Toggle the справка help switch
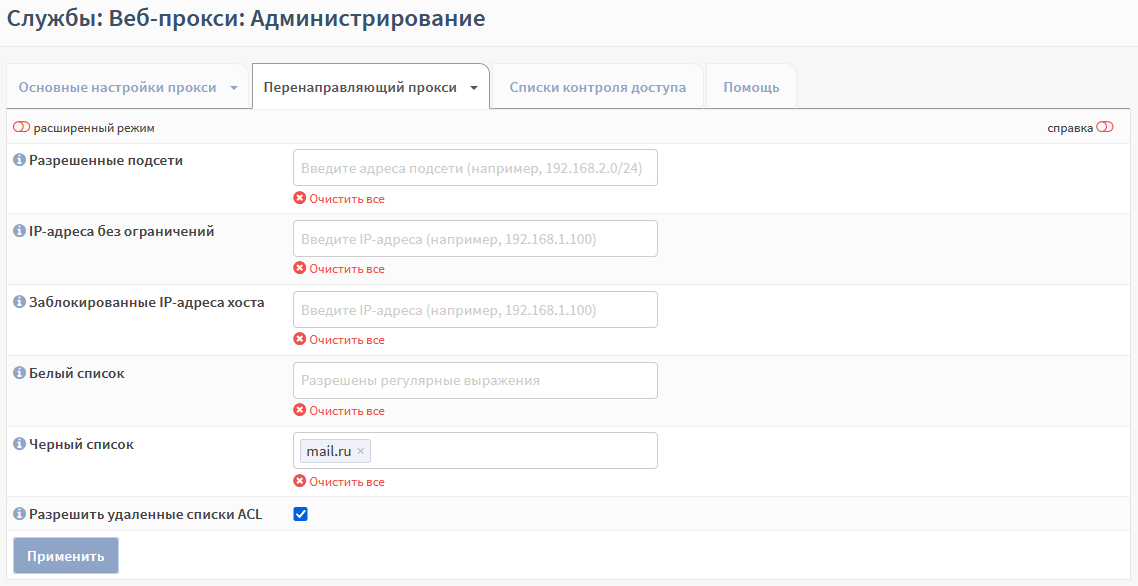This screenshot has height=586, width=1138. [1105, 128]
